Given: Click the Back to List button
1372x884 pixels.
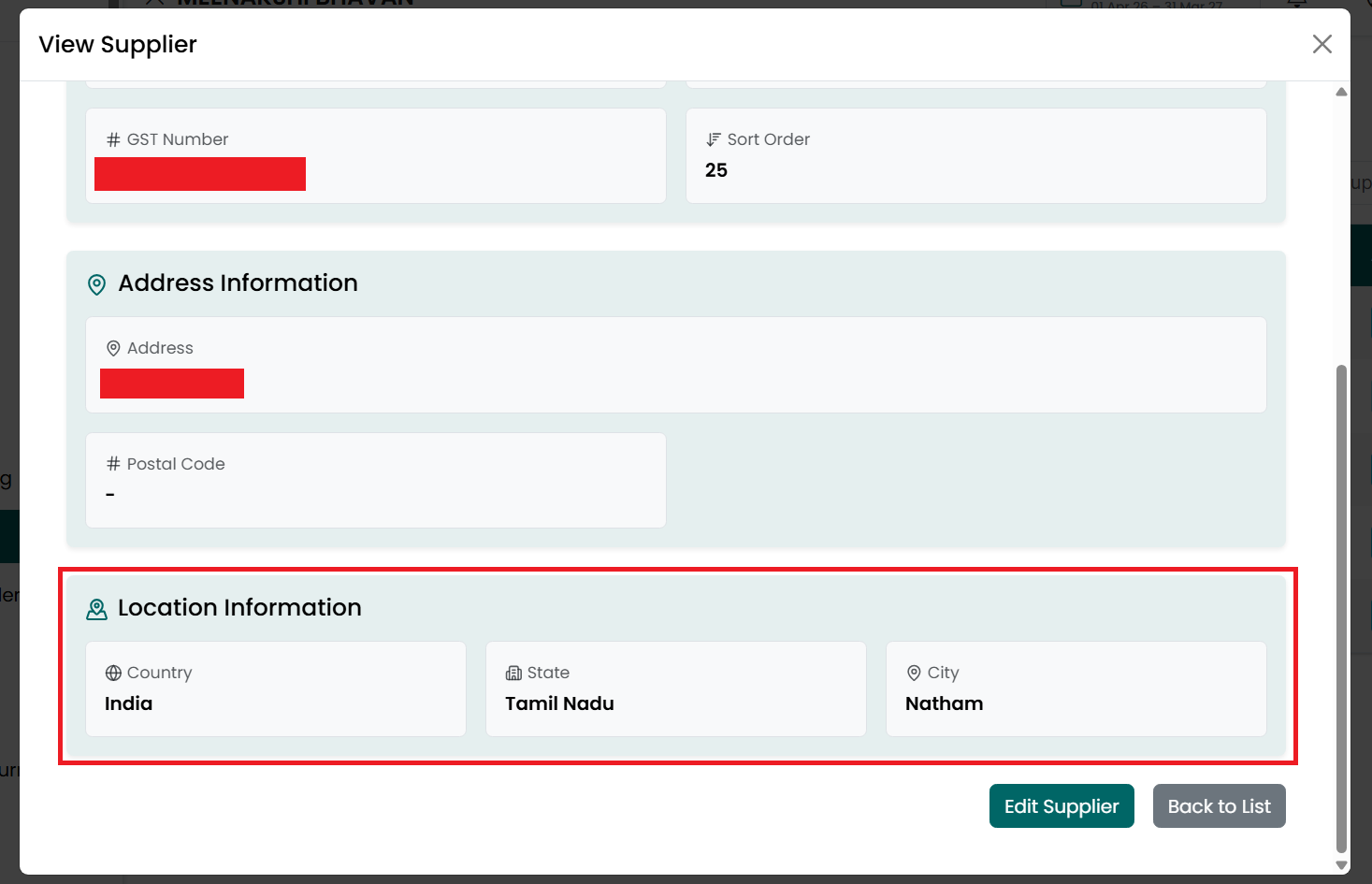Looking at the screenshot, I should (1220, 806).
